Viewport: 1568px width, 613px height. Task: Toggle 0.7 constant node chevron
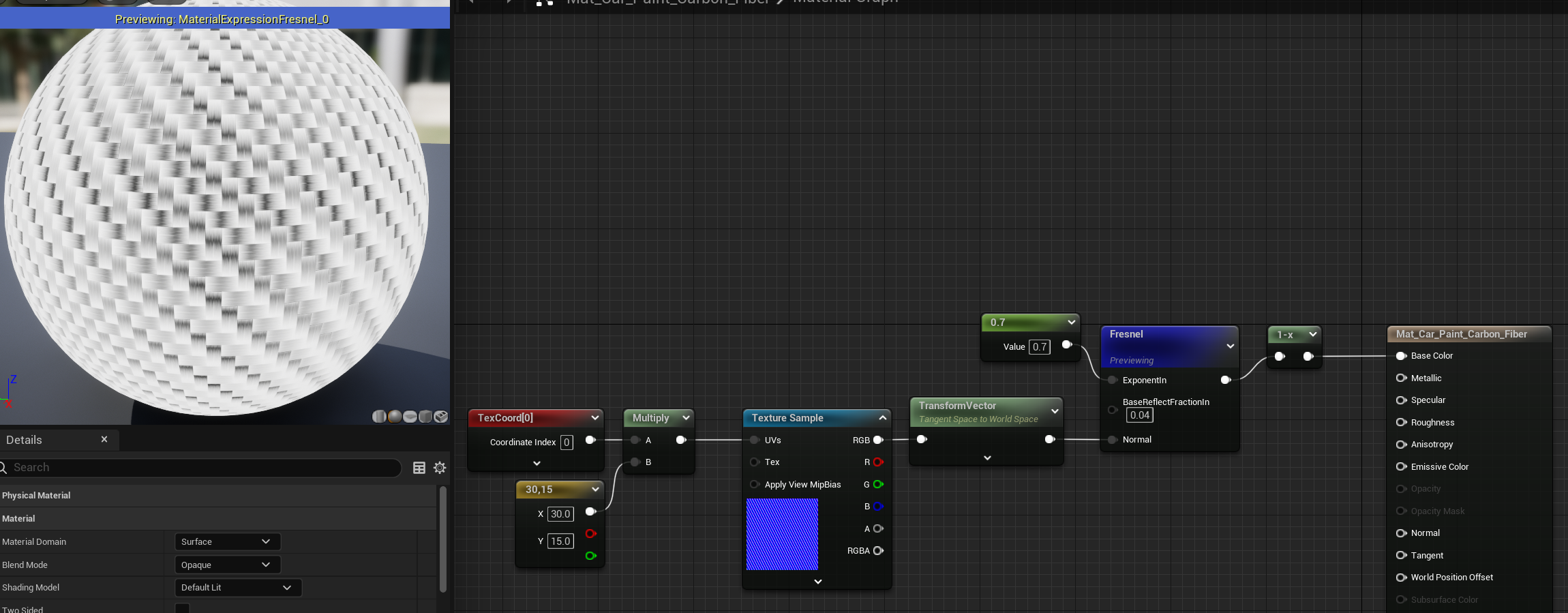pyautogui.click(x=1072, y=323)
